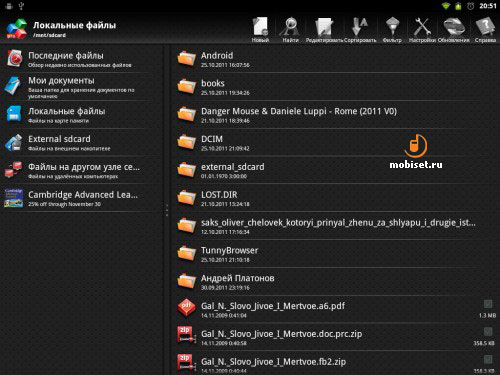Tap the Мои документы label
Screen dimensions: 500x375
[61, 81]
